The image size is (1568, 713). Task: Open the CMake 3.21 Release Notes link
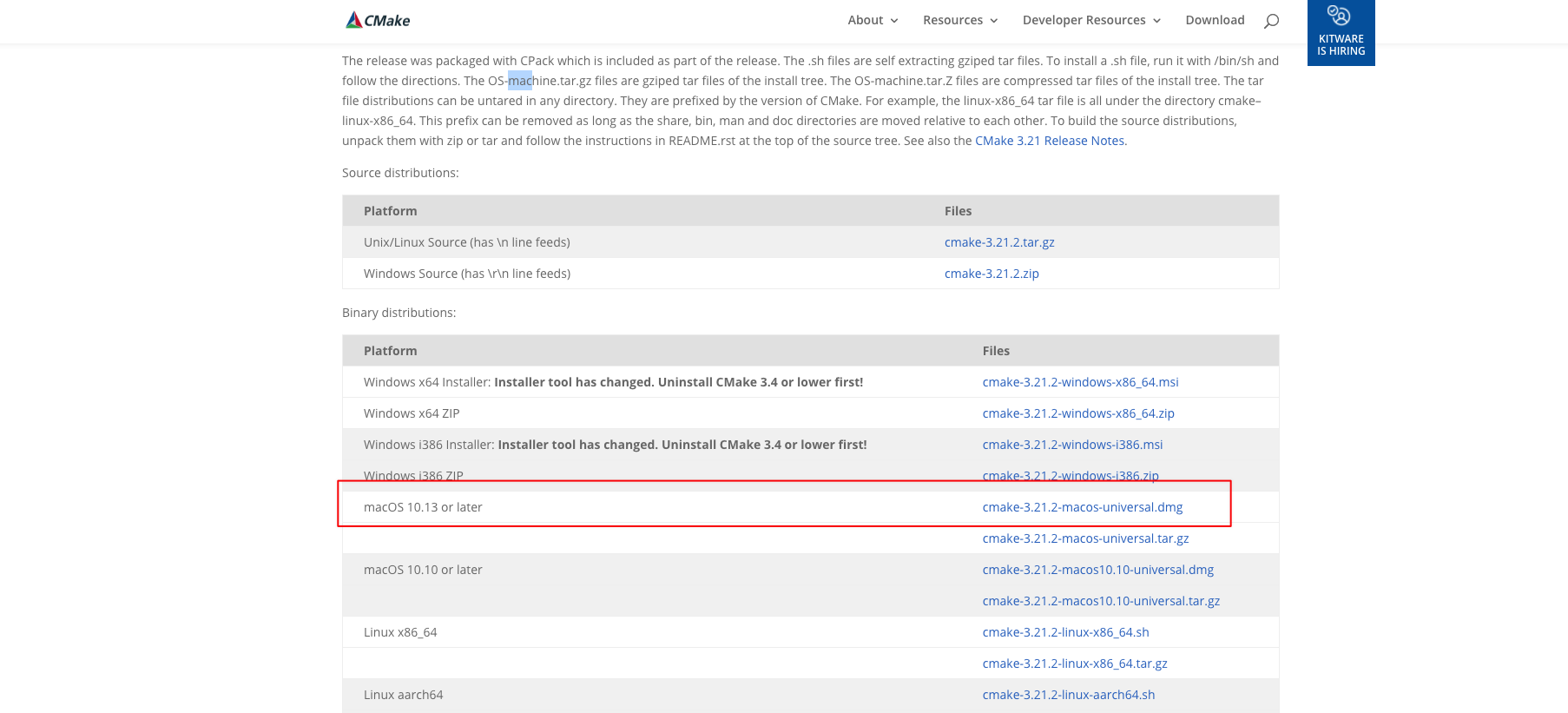tap(1050, 141)
